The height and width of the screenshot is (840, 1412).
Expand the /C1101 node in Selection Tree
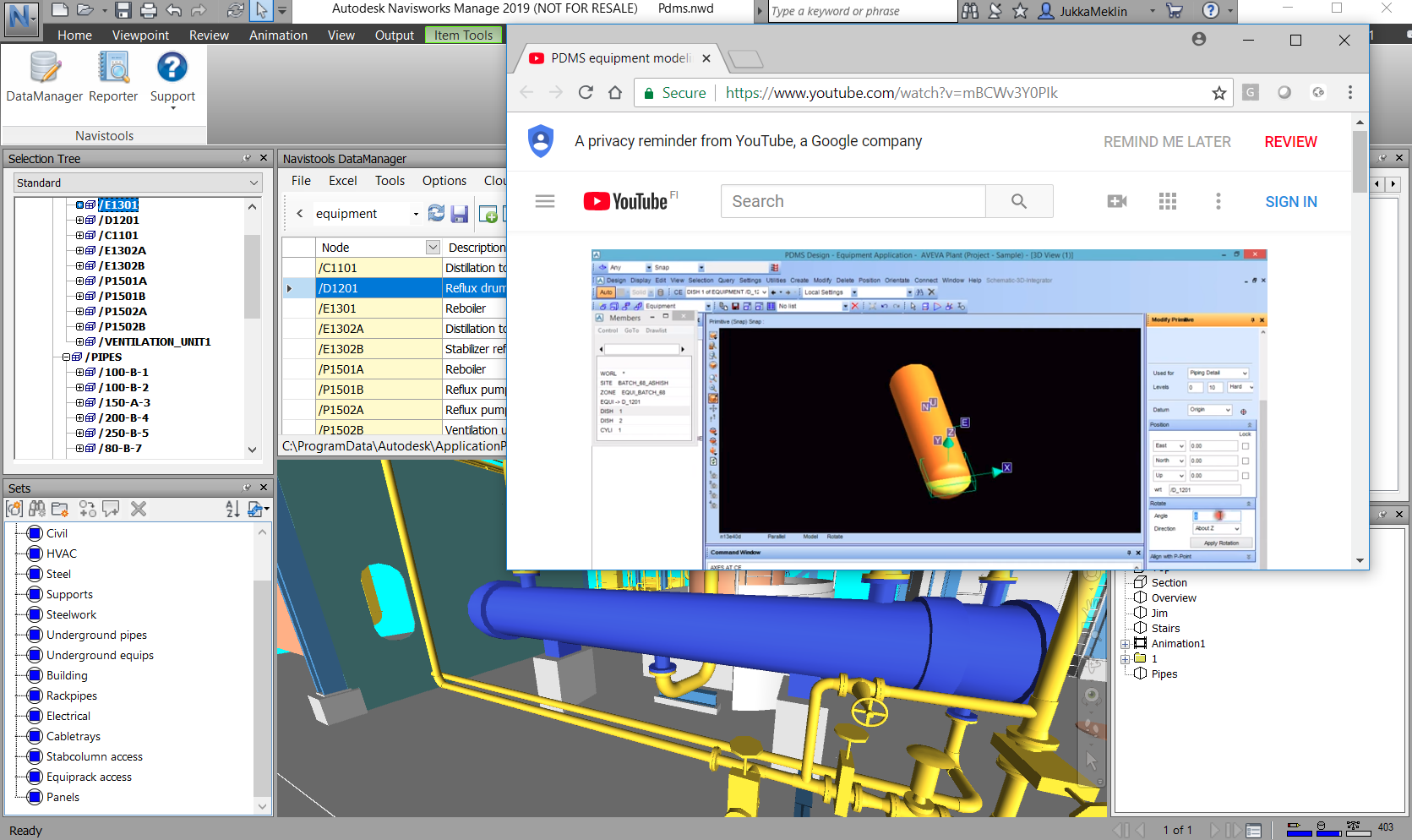pyautogui.click(x=79, y=236)
